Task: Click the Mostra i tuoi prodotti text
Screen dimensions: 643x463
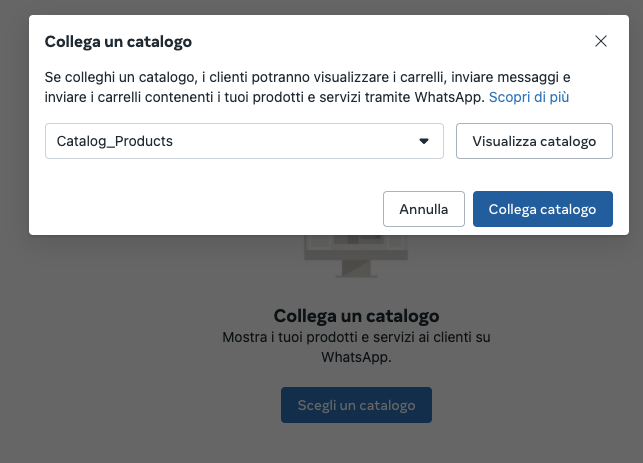Action: [x=356, y=338]
